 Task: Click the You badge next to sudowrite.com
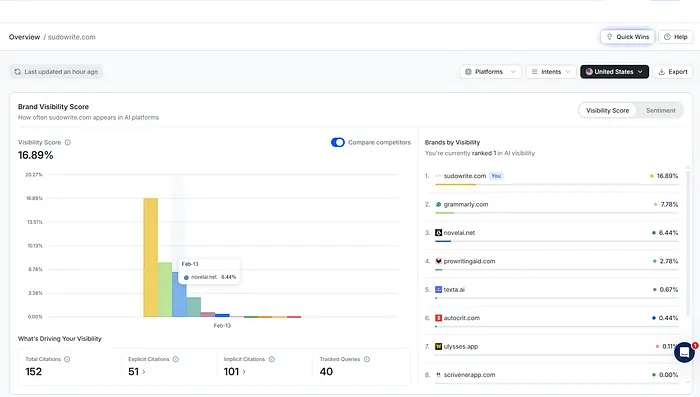pyautogui.click(x=496, y=176)
